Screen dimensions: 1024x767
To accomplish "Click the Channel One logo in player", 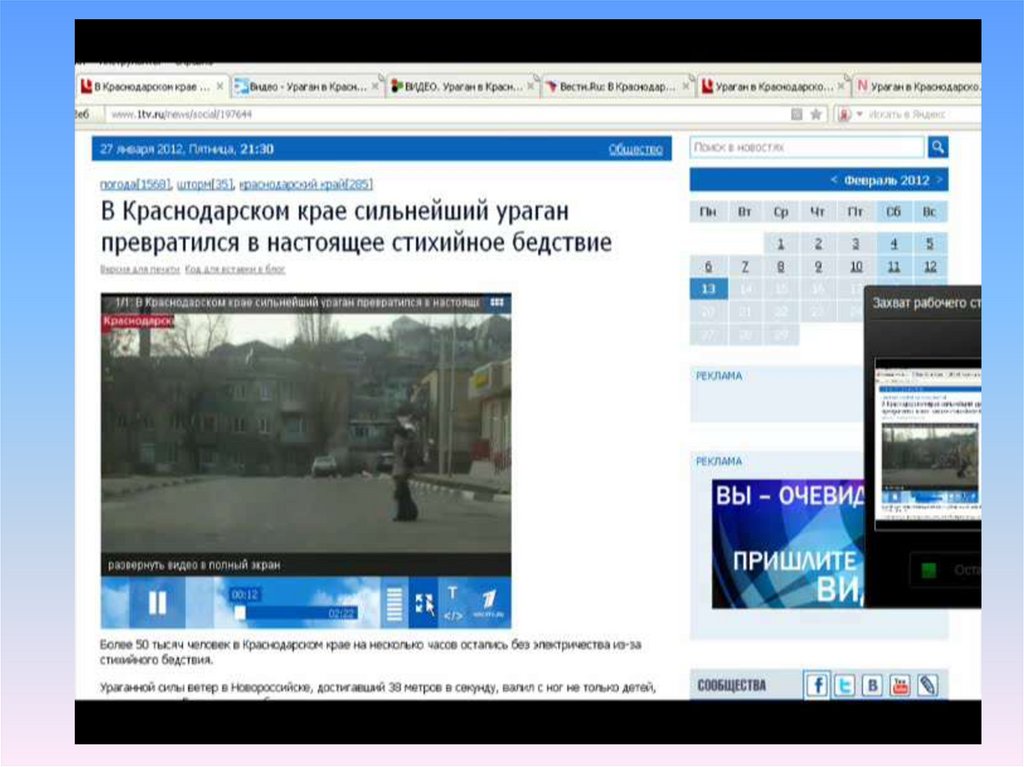I will click(x=488, y=603).
